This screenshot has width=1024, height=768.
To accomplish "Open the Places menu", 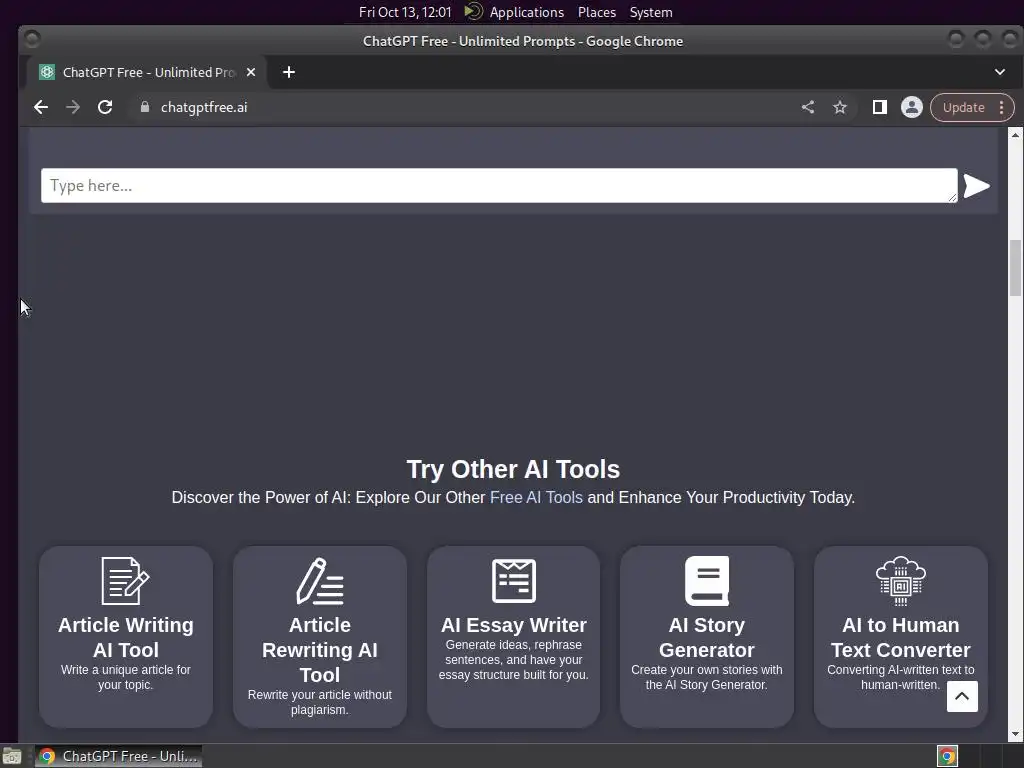I will point(596,12).
